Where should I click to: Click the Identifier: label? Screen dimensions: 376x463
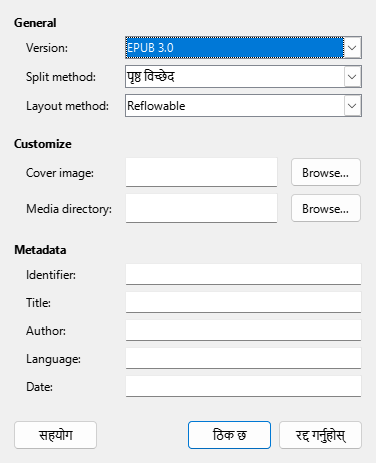(x=51, y=275)
